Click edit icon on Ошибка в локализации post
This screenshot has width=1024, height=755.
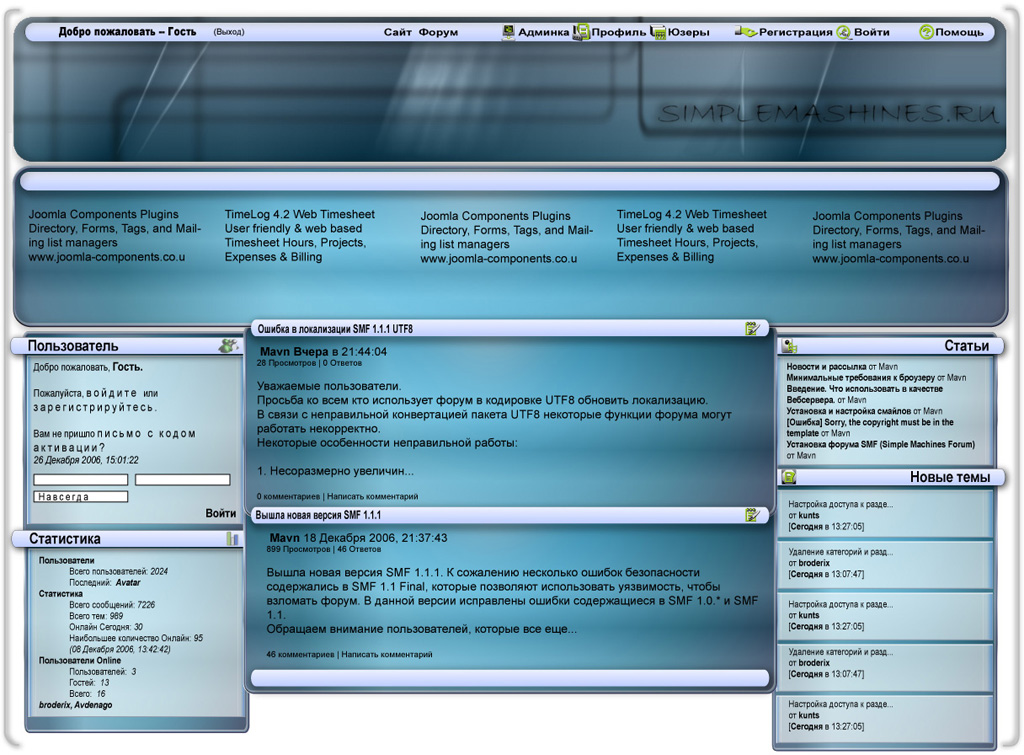click(752, 329)
